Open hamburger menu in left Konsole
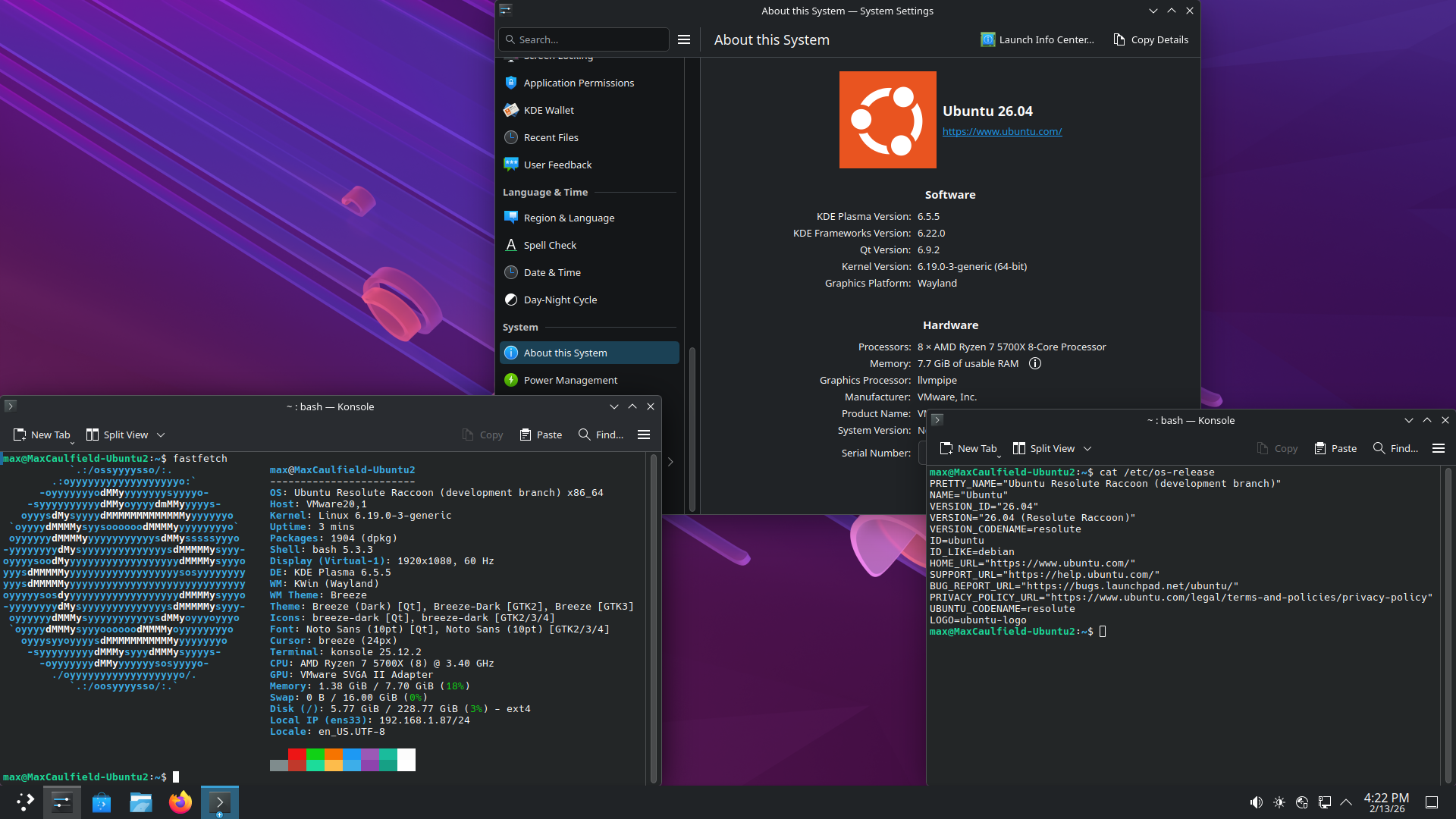1456x819 pixels. (x=644, y=435)
